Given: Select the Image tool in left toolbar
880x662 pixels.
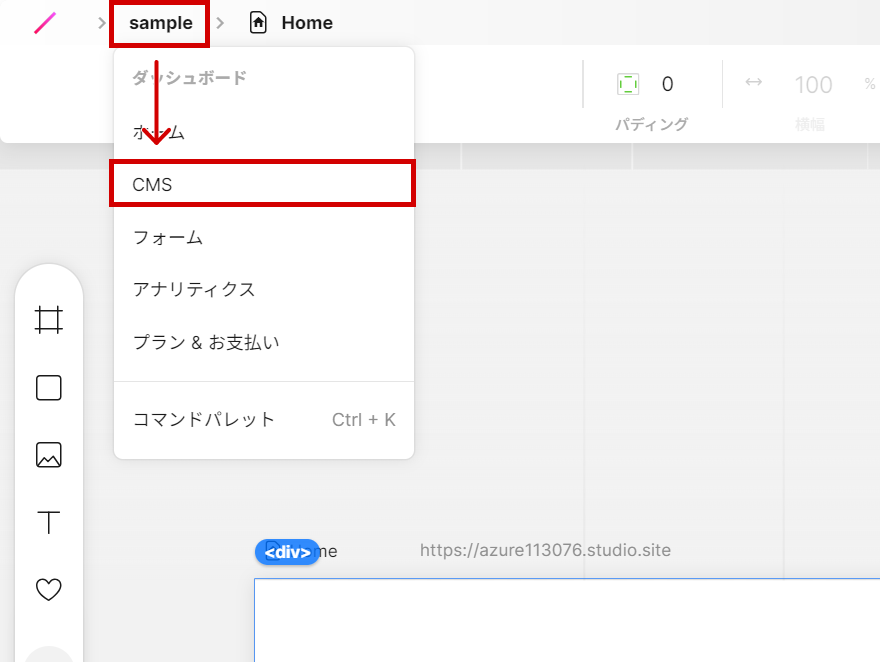Looking at the screenshot, I should (x=49, y=455).
